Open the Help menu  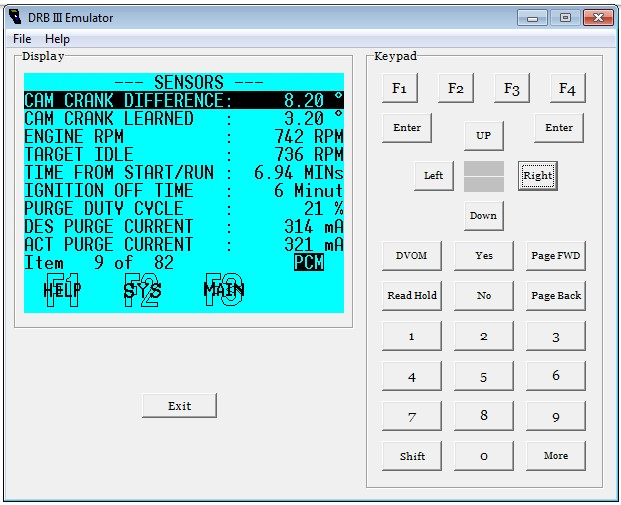(x=58, y=39)
